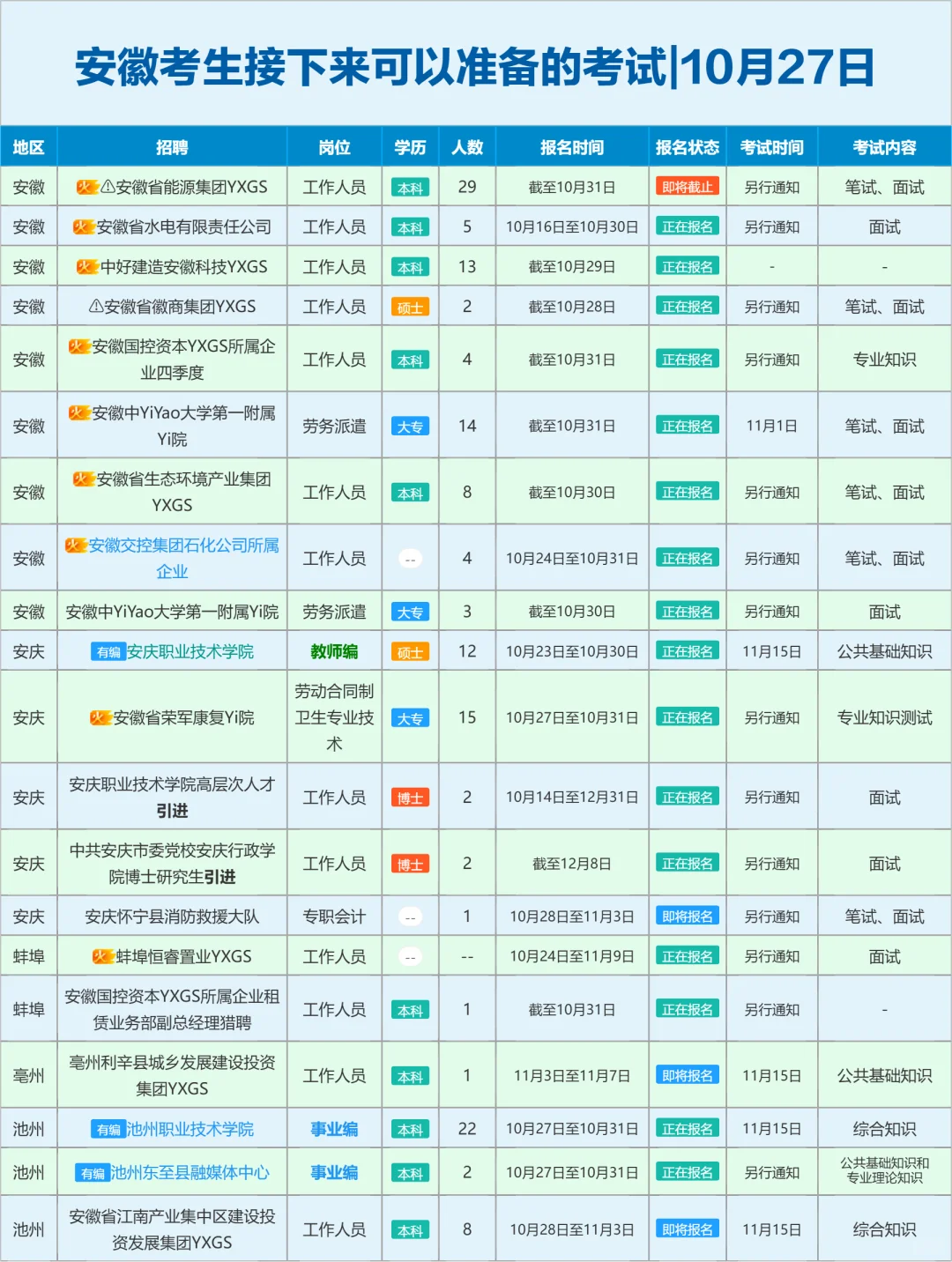This screenshot has height=1262, width=952.
Task: Click the orange 博士 education tag
Action: point(410,796)
